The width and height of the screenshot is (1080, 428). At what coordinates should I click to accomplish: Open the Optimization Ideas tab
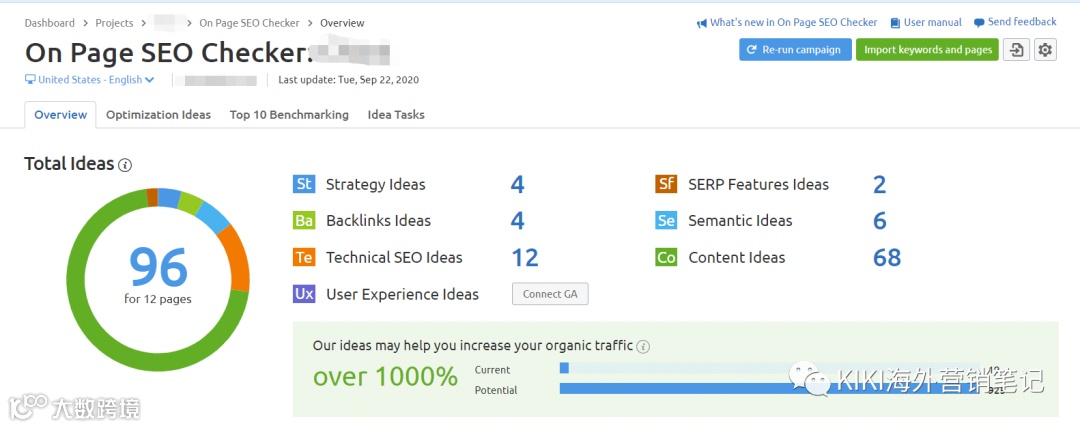[x=158, y=114]
